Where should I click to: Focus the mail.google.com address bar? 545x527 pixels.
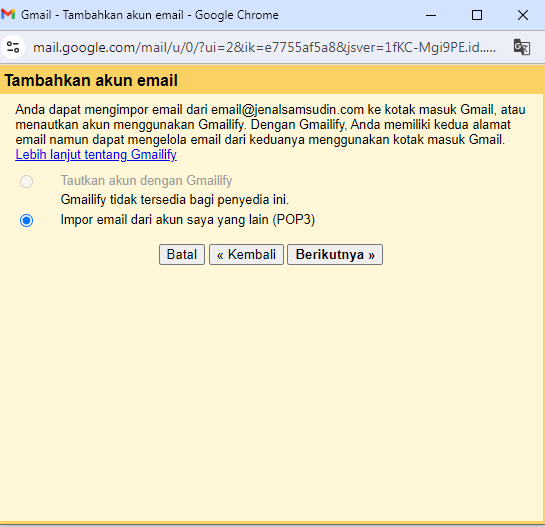click(264, 47)
